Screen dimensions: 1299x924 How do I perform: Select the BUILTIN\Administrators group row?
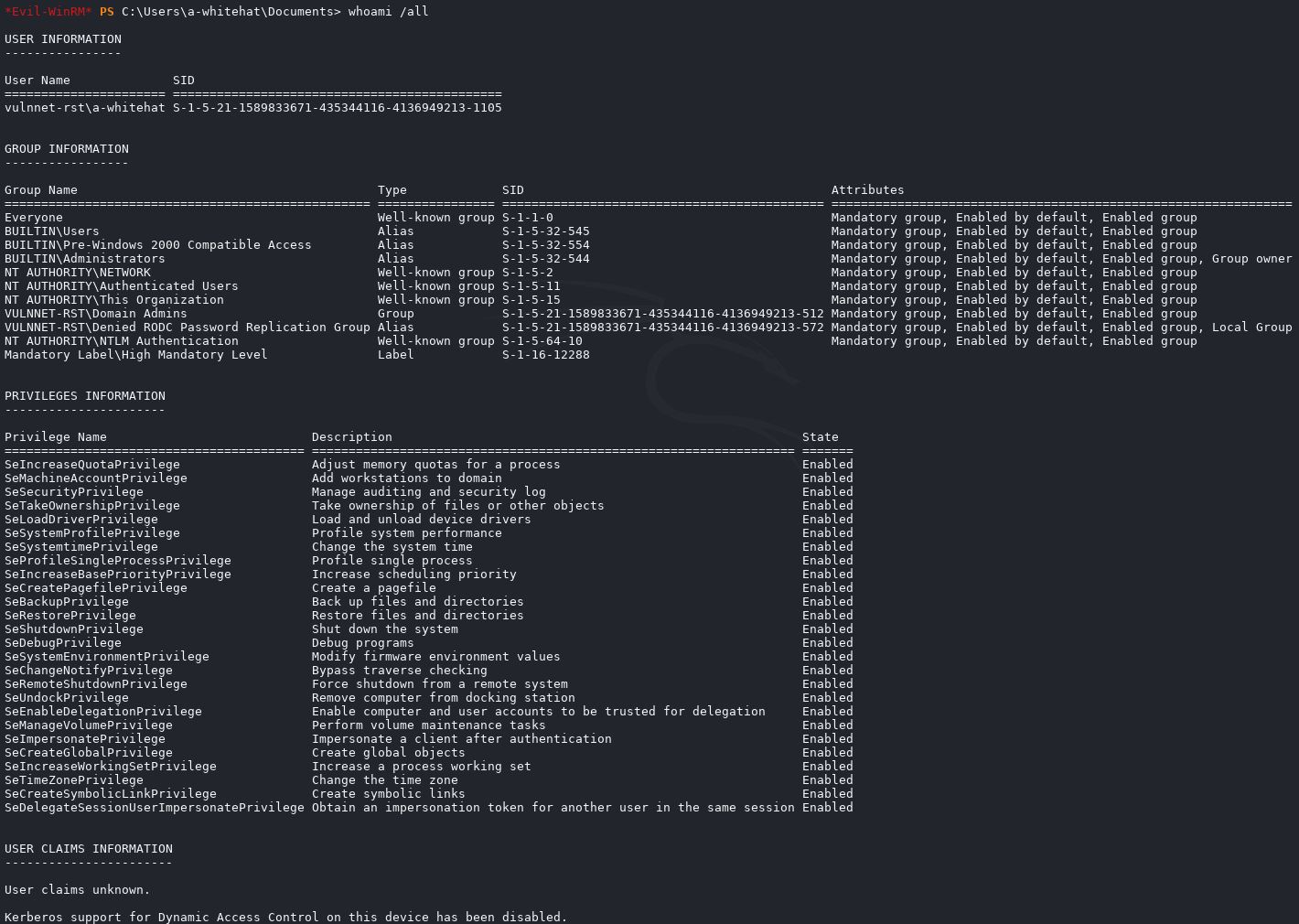tap(84, 259)
